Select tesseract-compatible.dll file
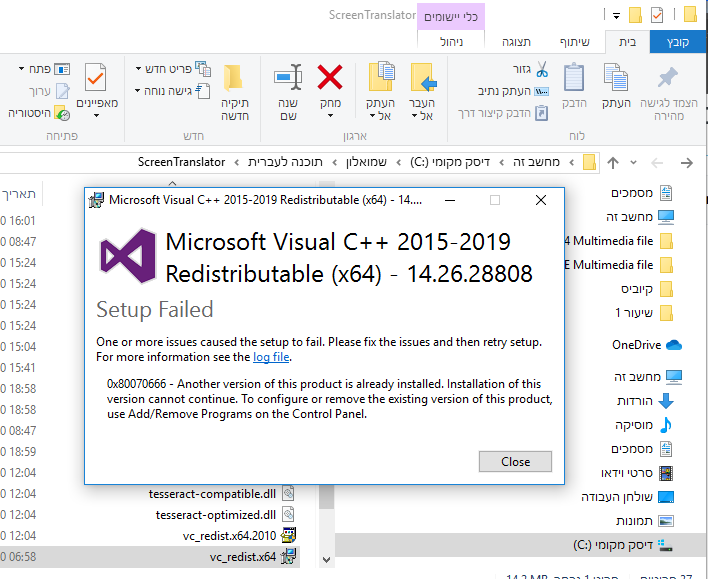This screenshot has width=708, height=579. (x=150, y=494)
